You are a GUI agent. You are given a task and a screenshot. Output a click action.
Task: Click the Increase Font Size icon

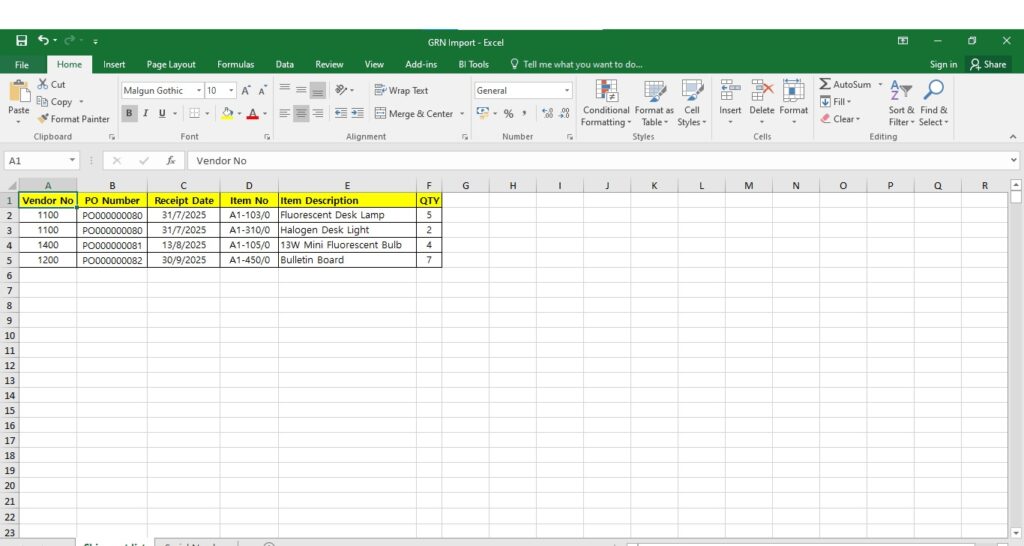pos(246,90)
